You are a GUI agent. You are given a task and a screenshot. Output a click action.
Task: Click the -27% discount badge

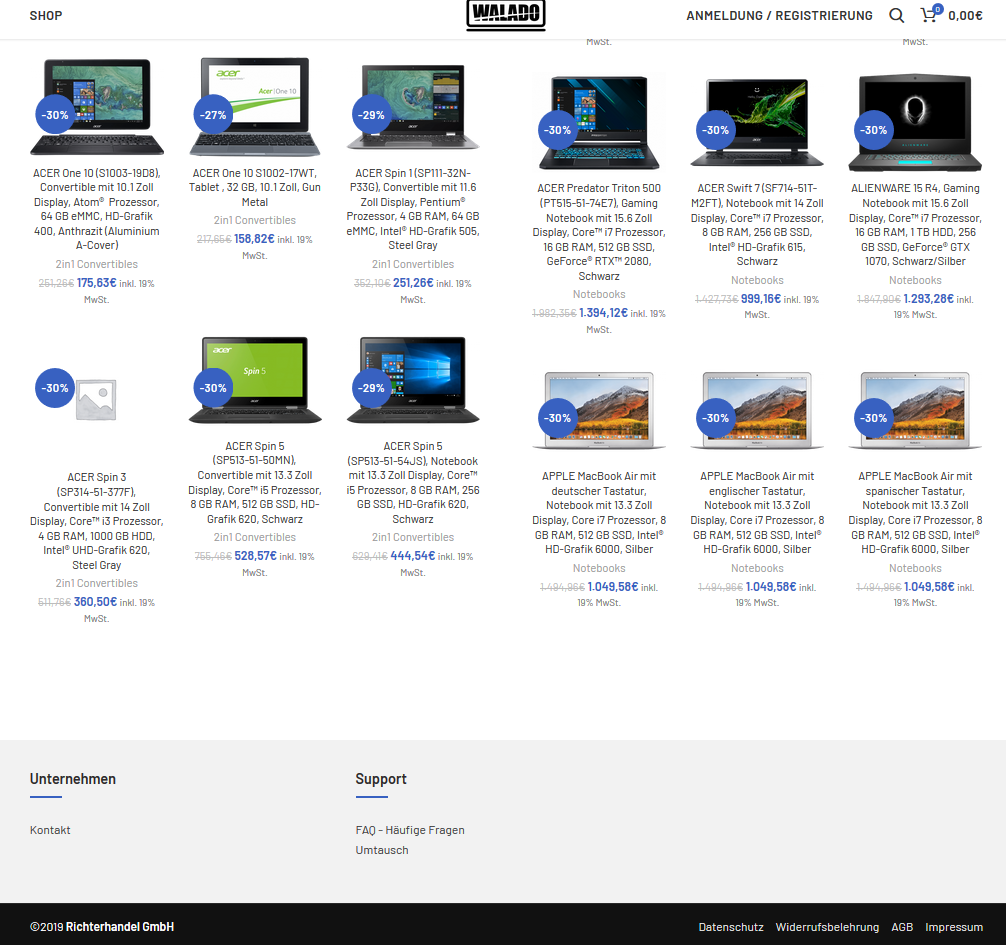coord(213,115)
